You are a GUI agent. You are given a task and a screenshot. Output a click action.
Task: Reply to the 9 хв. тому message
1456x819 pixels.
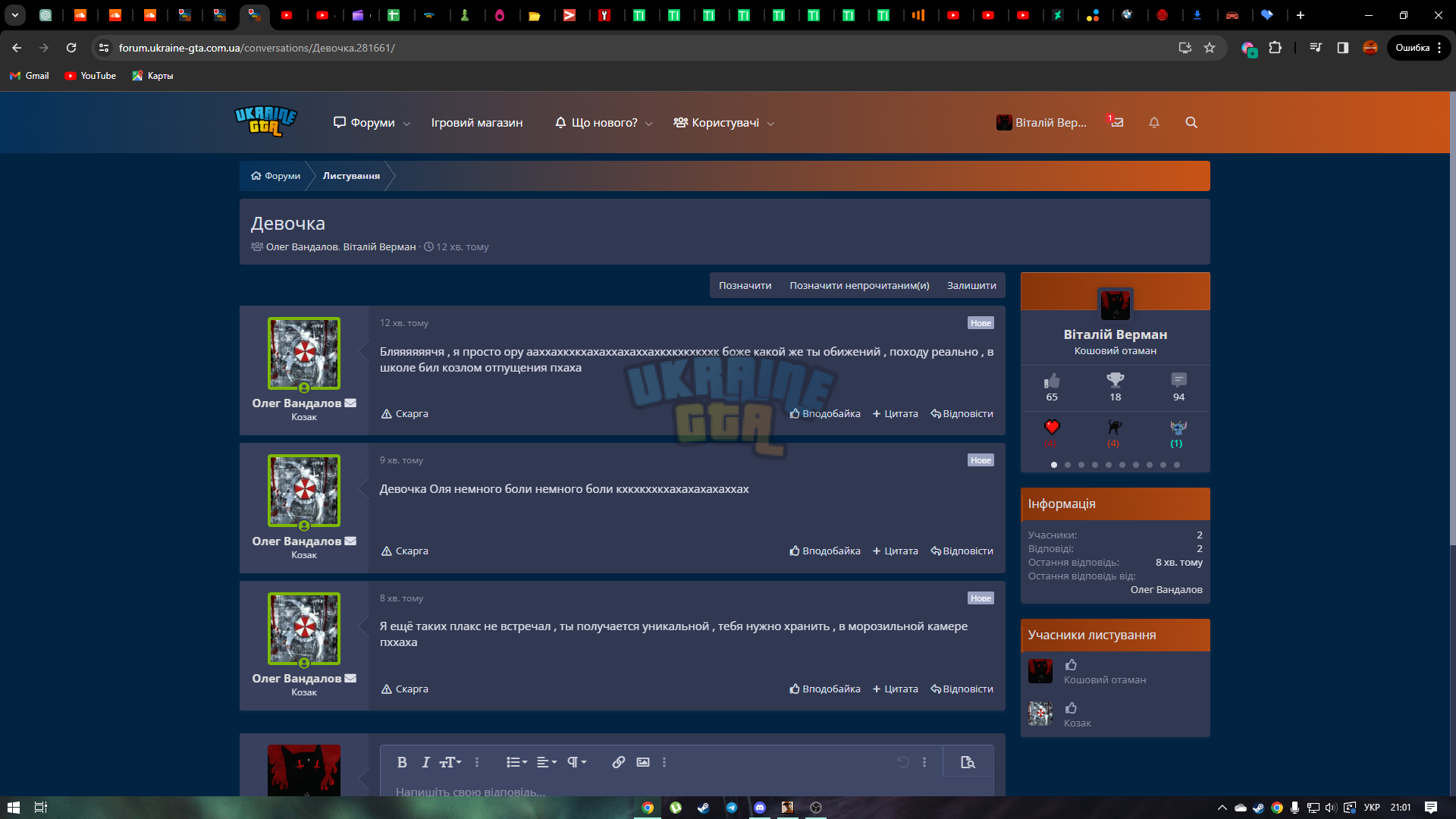point(962,551)
